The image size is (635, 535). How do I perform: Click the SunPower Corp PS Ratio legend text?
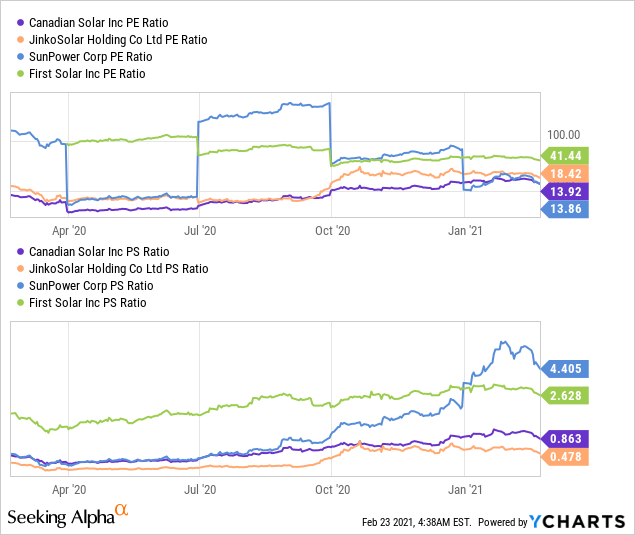click(91, 286)
